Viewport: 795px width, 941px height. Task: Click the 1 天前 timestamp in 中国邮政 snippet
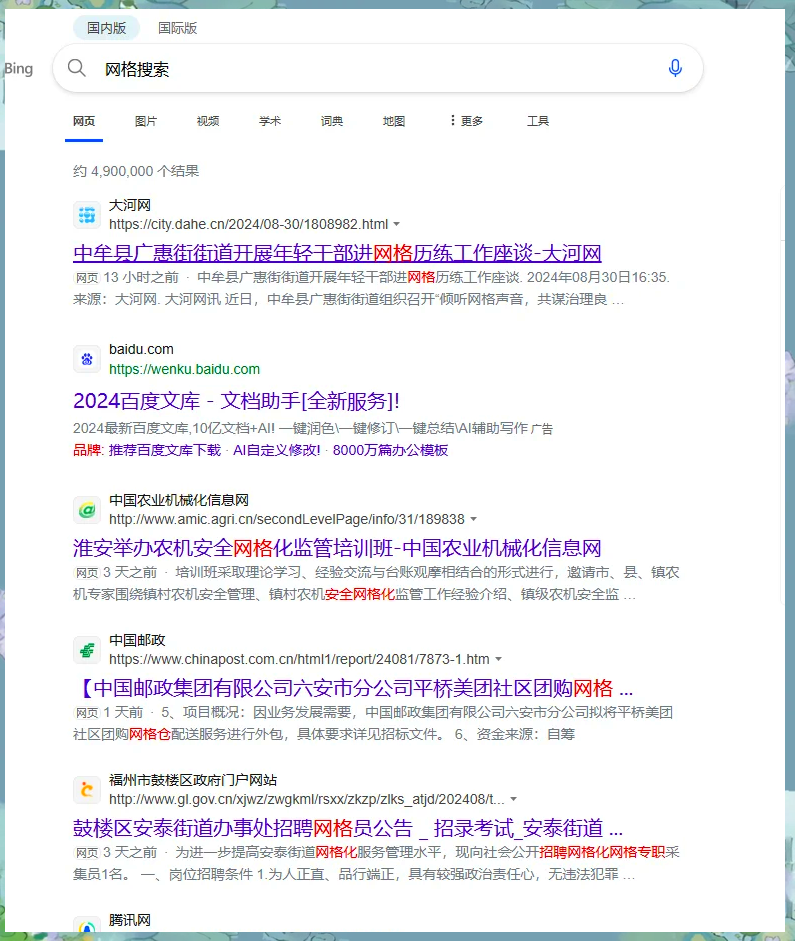(x=123, y=712)
